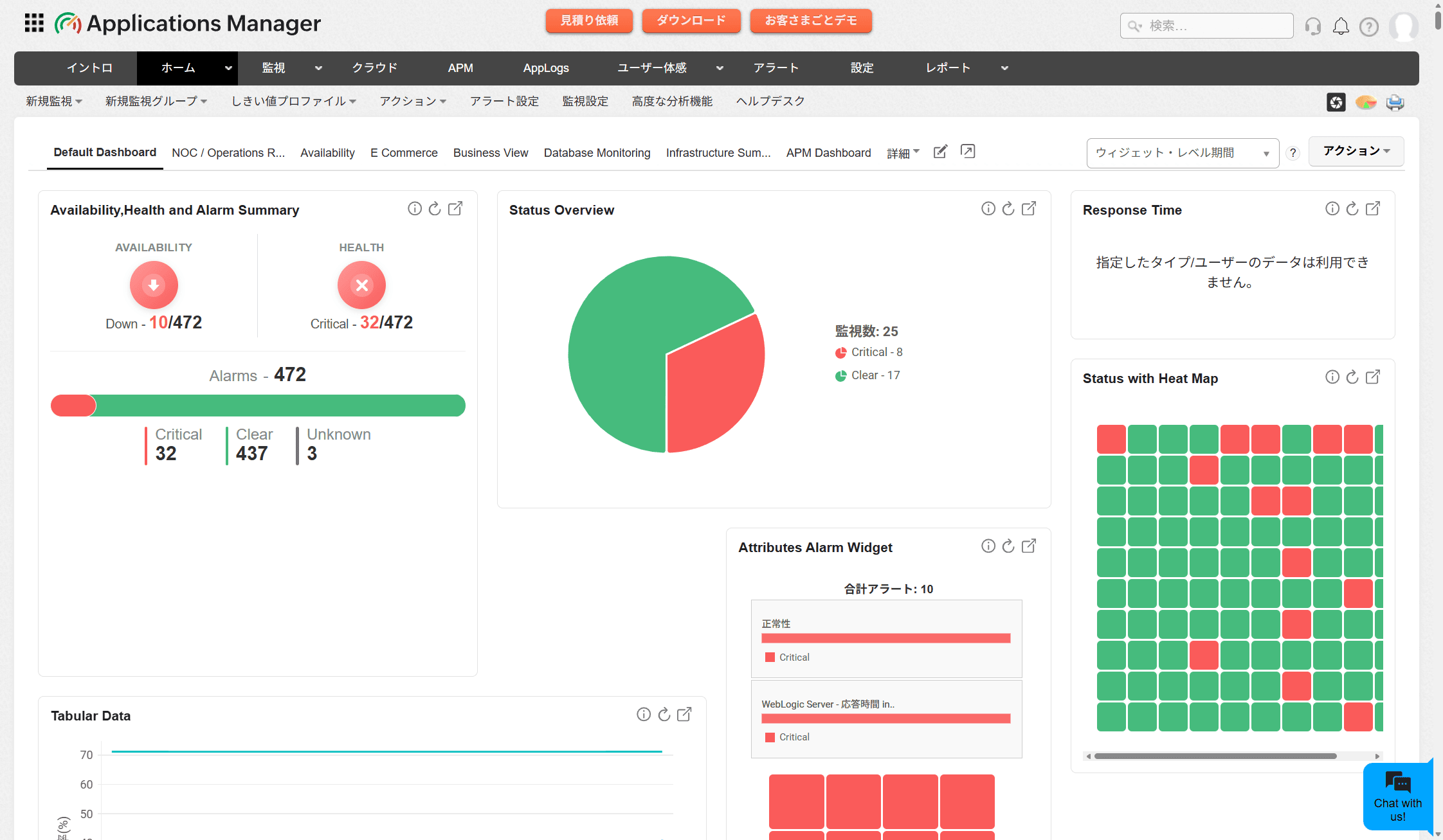
Task: Open the 詳細 dashboards dropdown
Action: [x=903, y=153]
